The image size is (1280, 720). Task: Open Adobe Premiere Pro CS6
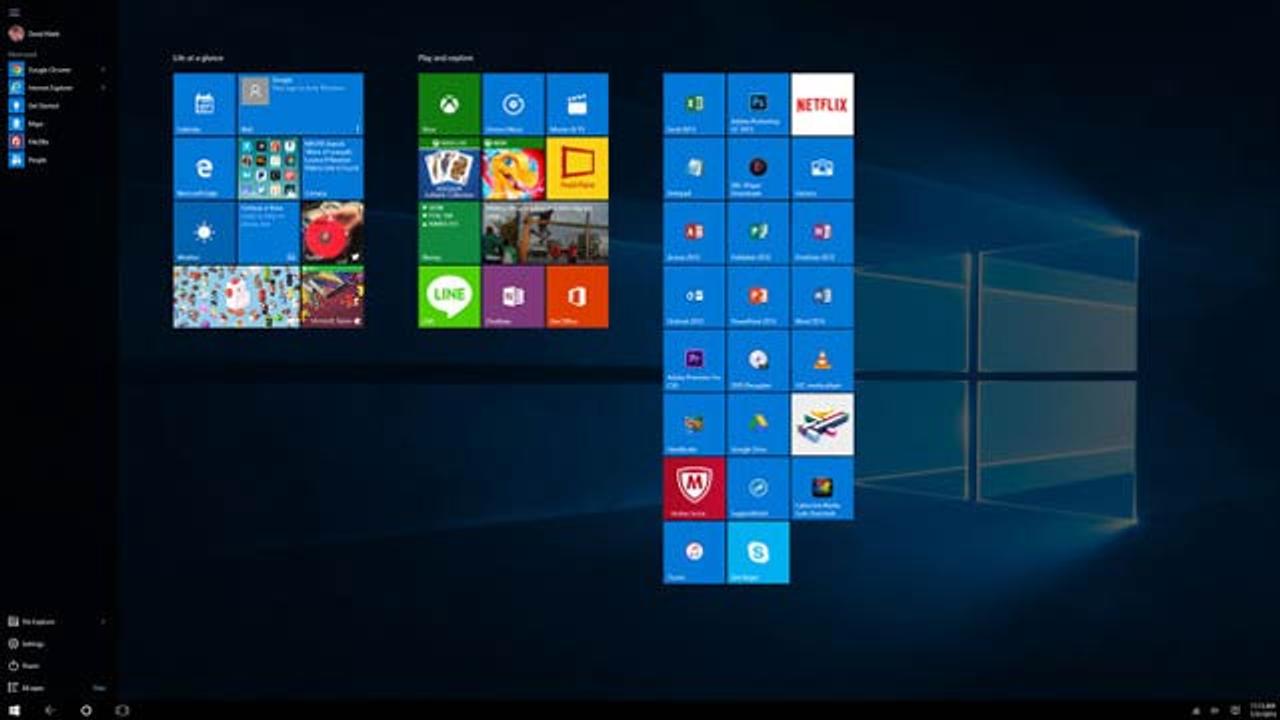(693, 360)
